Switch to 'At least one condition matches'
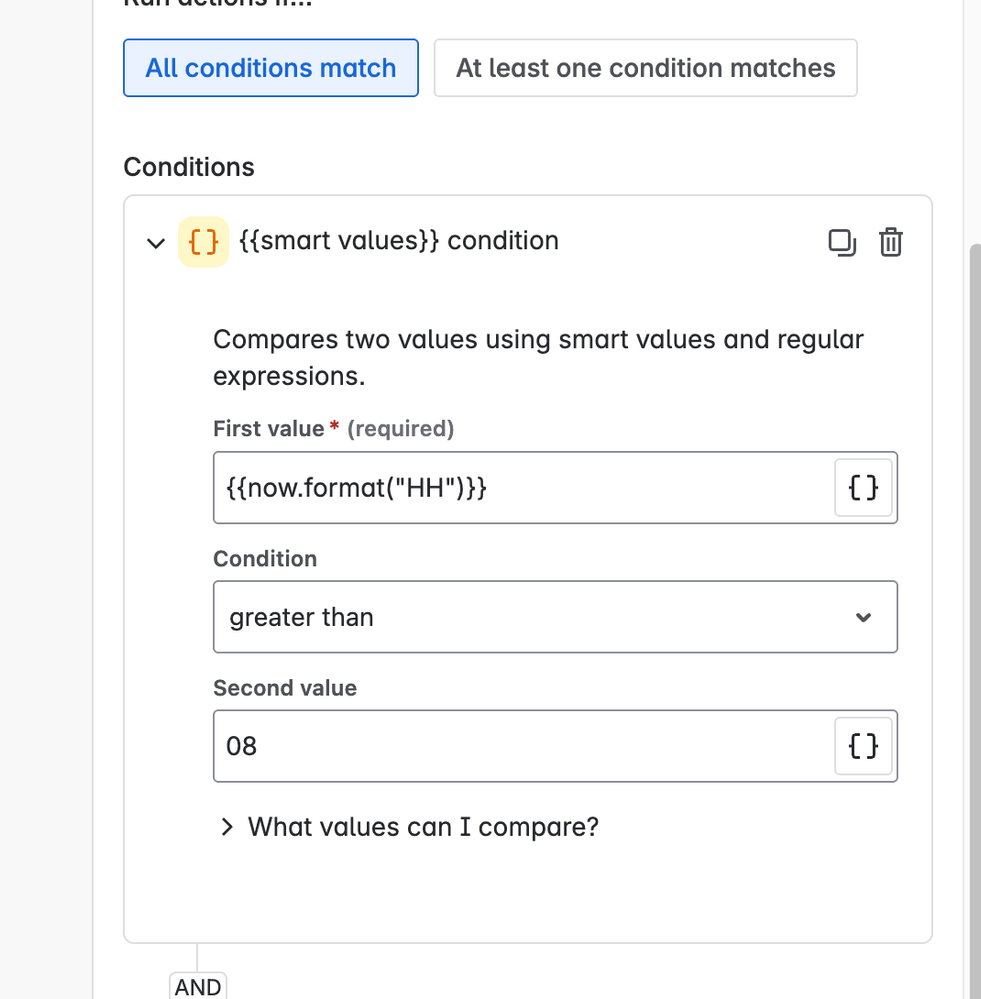The image size is (981, 999). 645,68
